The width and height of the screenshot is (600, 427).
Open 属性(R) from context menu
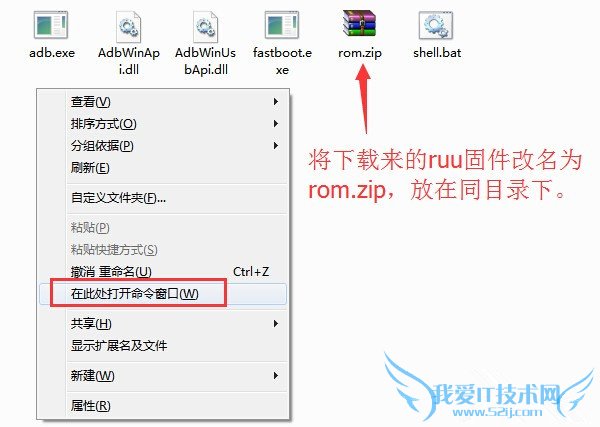click(163, 405)
